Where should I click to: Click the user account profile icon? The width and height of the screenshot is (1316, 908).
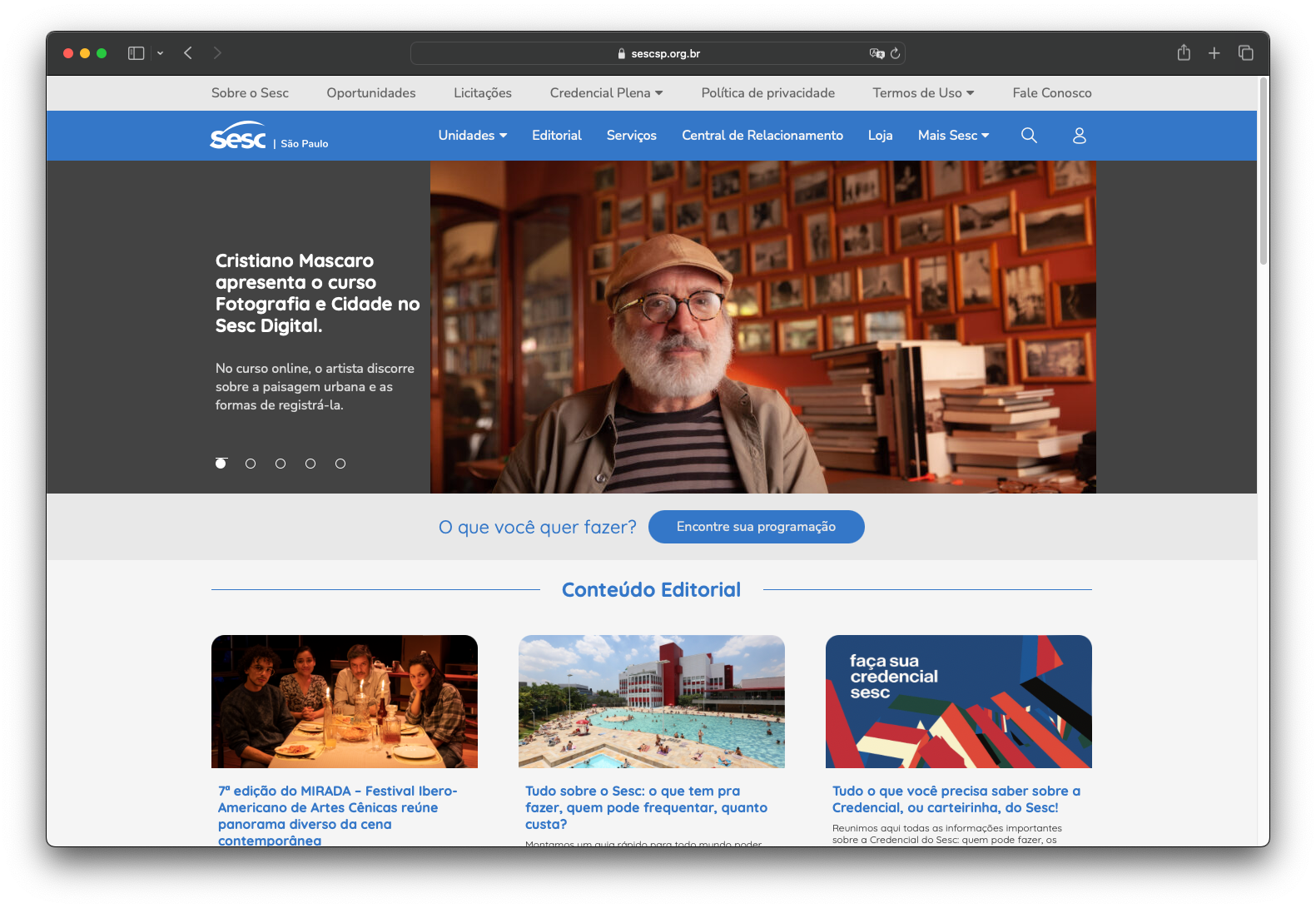[1079, 135]
